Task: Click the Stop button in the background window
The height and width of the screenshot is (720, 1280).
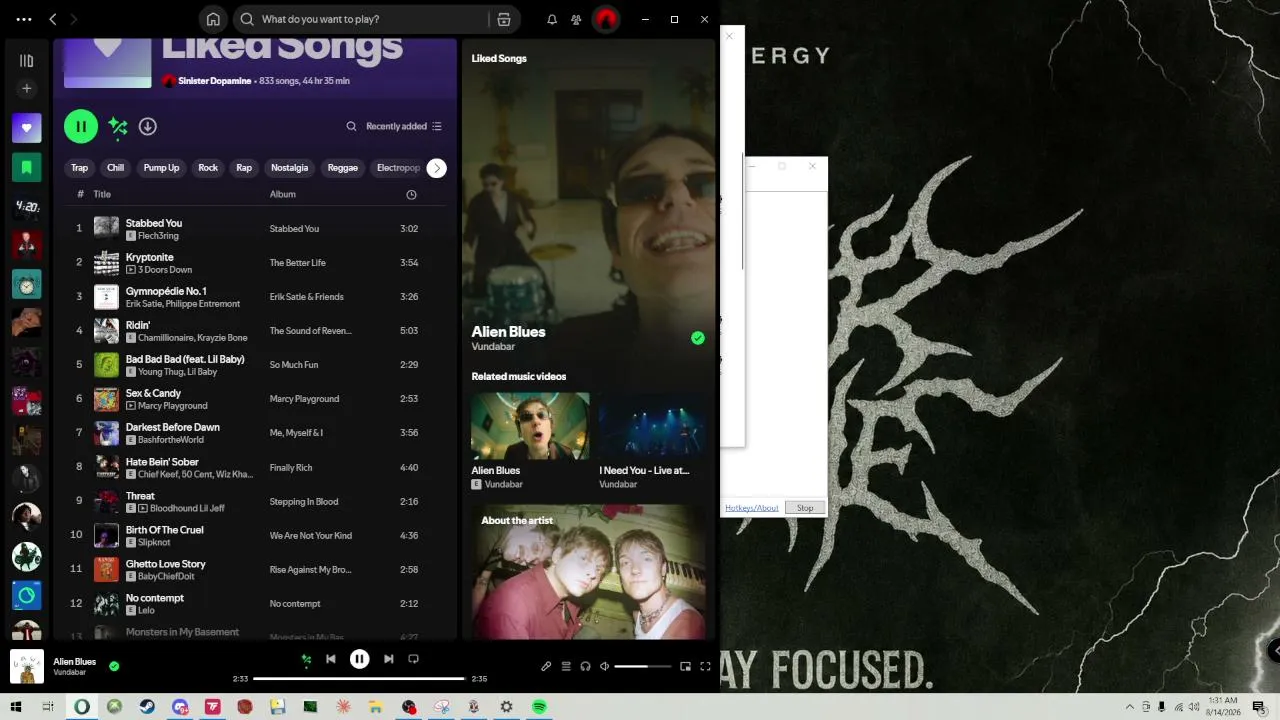Action: 805,508
